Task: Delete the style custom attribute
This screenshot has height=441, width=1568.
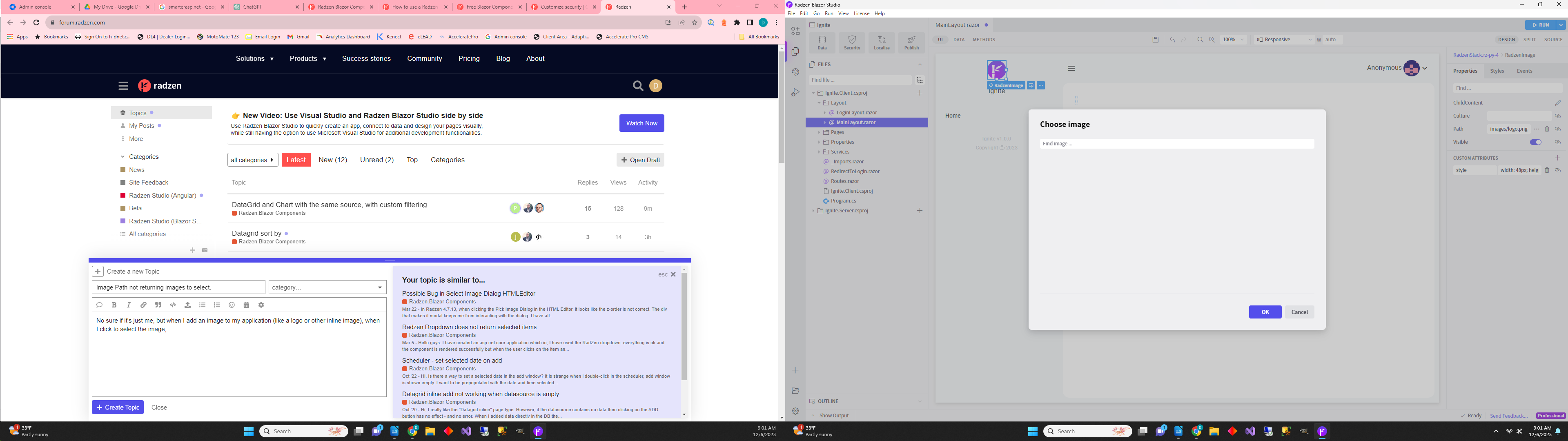Action: coord(1547,171)
